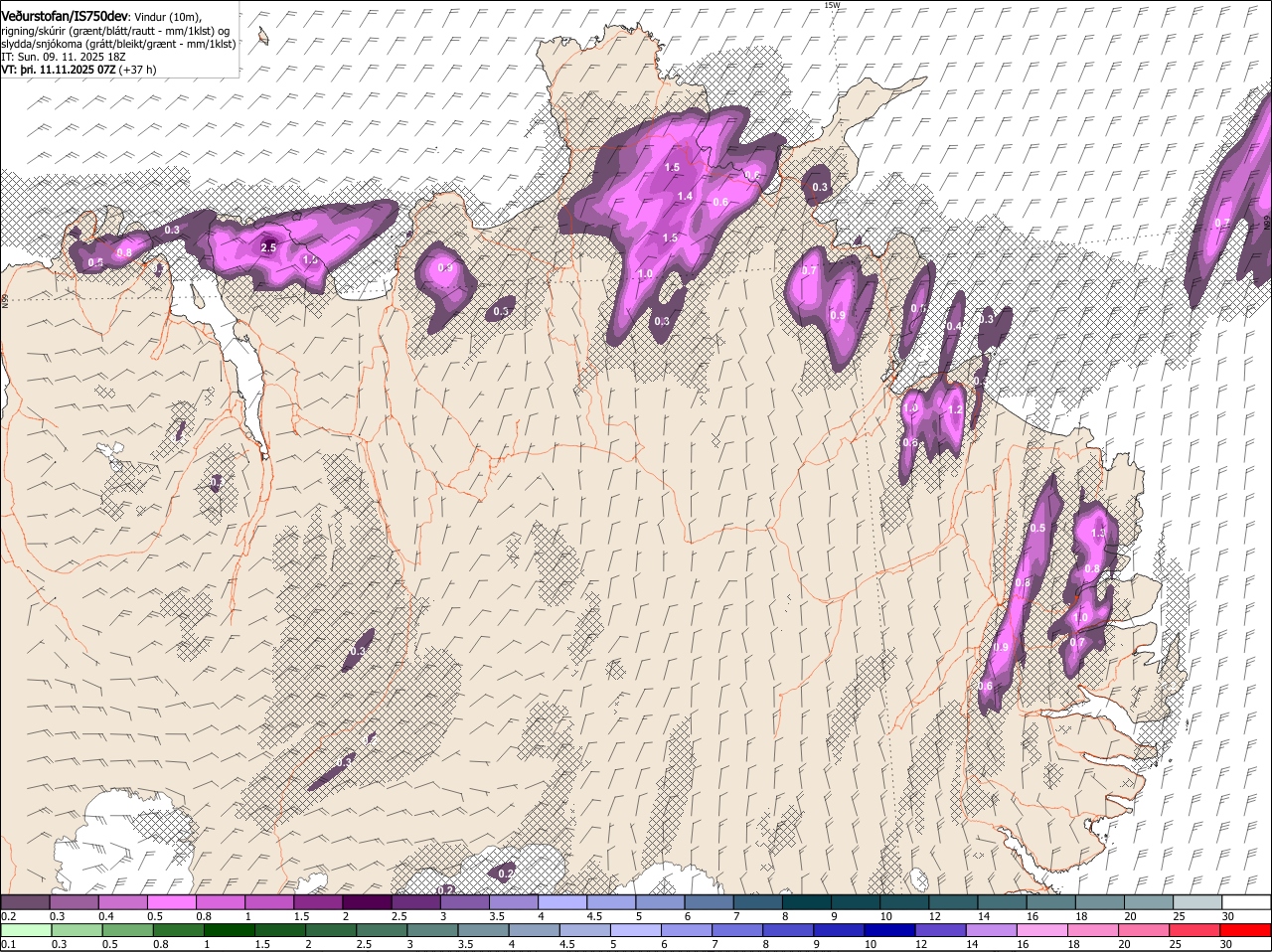The height and width of the screenshot is (952, 1272).
Task: Pick upper legend swatch between 2 and 2.5
Action: [x=367, y=902]
